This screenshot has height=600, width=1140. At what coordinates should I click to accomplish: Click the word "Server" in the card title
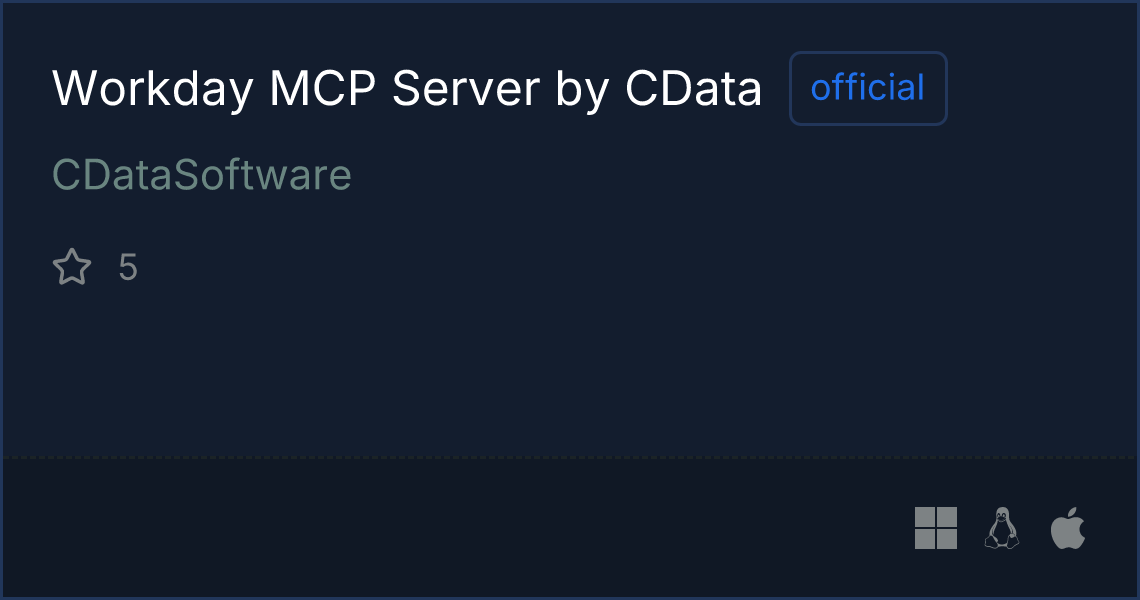pyautogui.click(x=466, y=89)
